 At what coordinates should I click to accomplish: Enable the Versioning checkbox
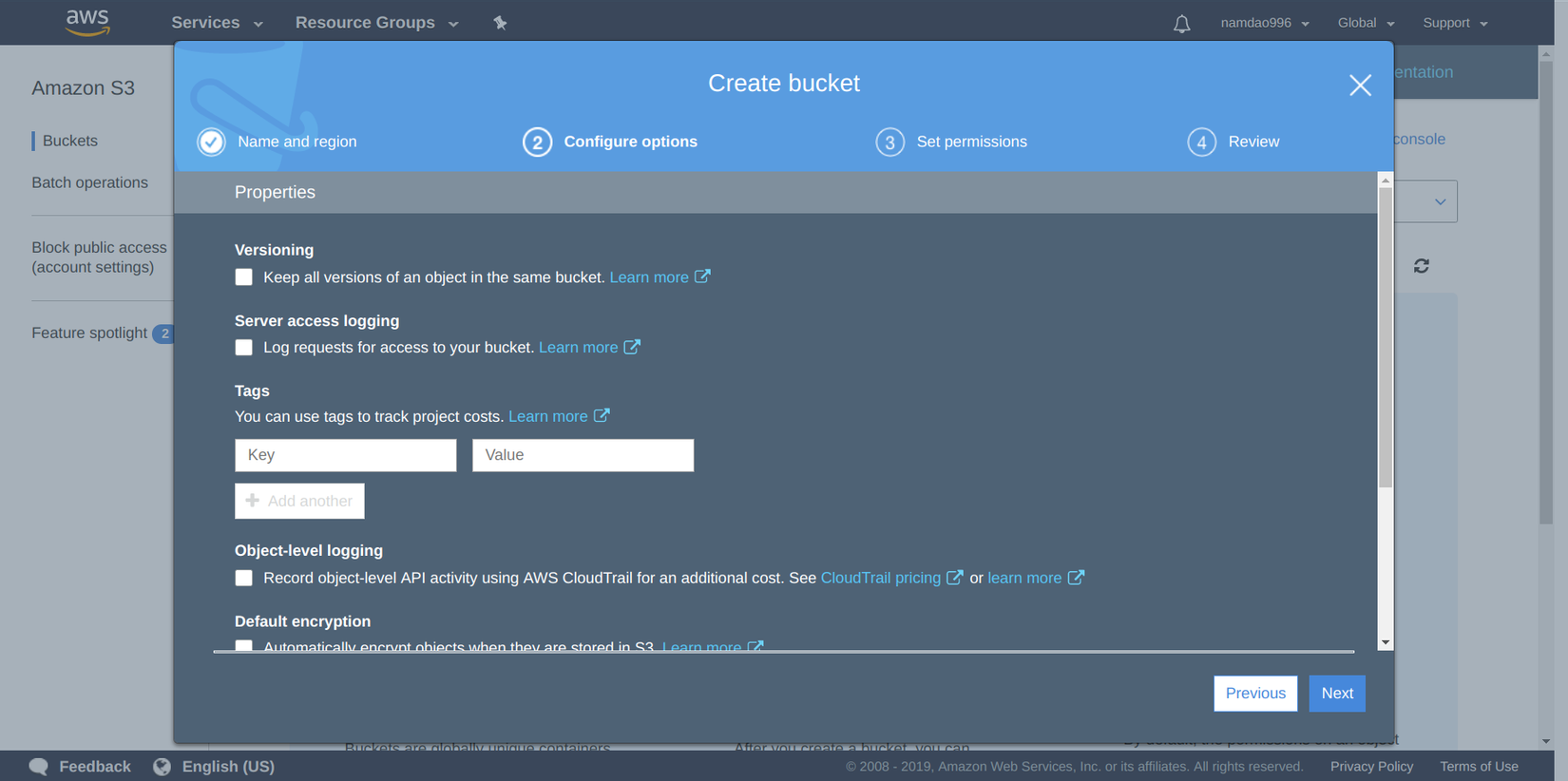(244, 277)
